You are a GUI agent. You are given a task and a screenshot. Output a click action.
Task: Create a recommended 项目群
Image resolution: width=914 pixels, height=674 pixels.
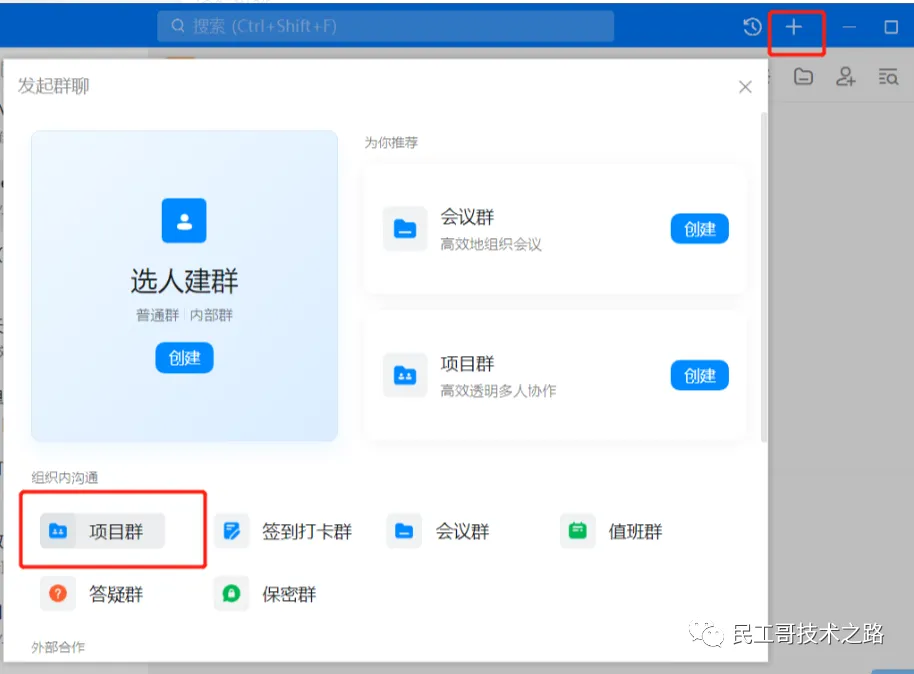click(x=699, y=375)
